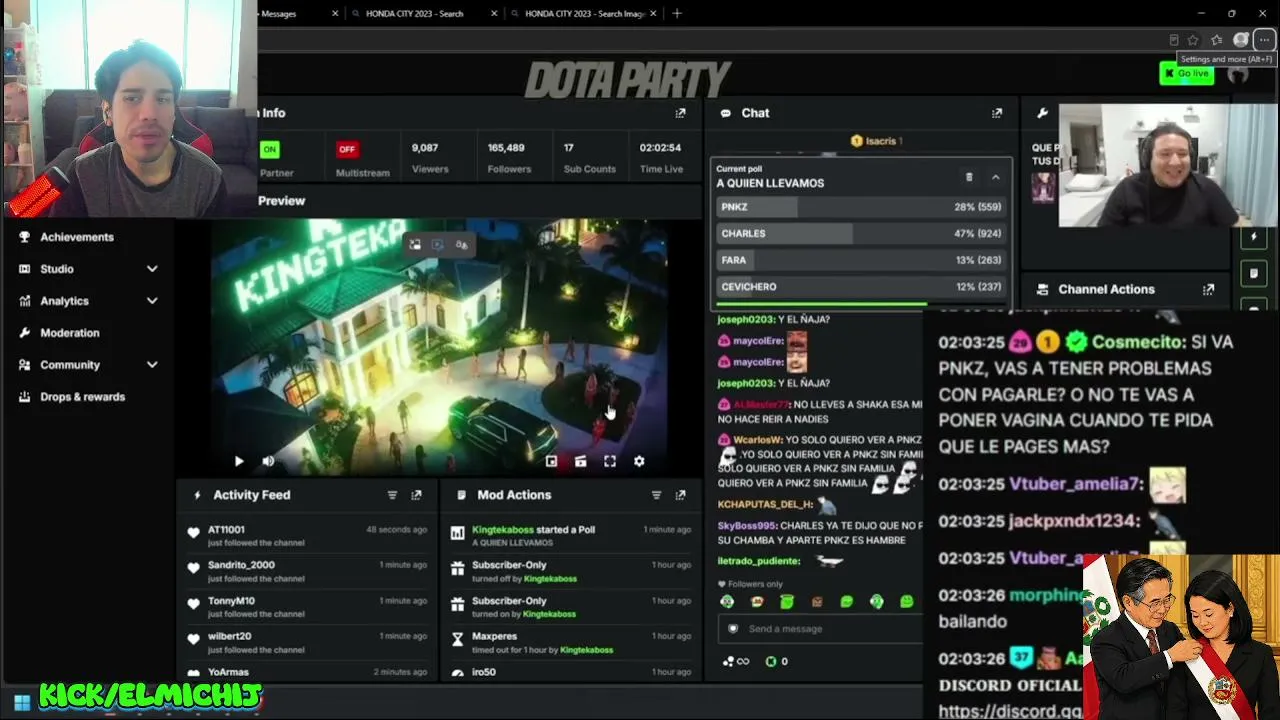Toggle the Partner ON badge
The height and width of the screenshot is (720, 1280).
pyautogui.click(x=269, y=149)
